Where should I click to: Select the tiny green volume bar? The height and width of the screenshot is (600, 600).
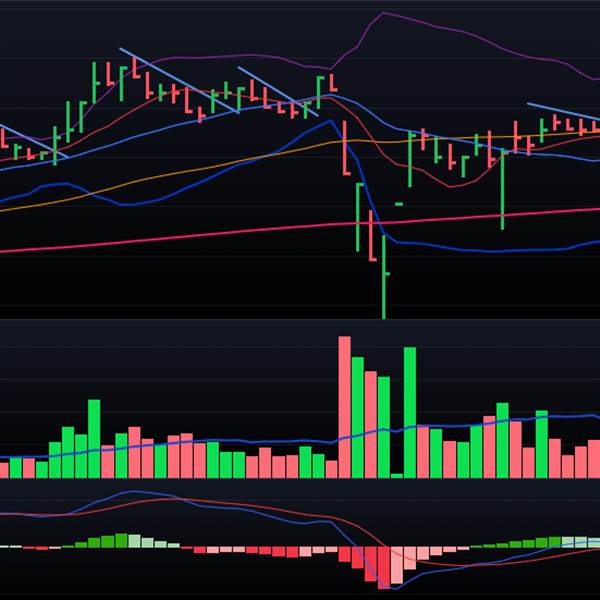coord(397,476)
